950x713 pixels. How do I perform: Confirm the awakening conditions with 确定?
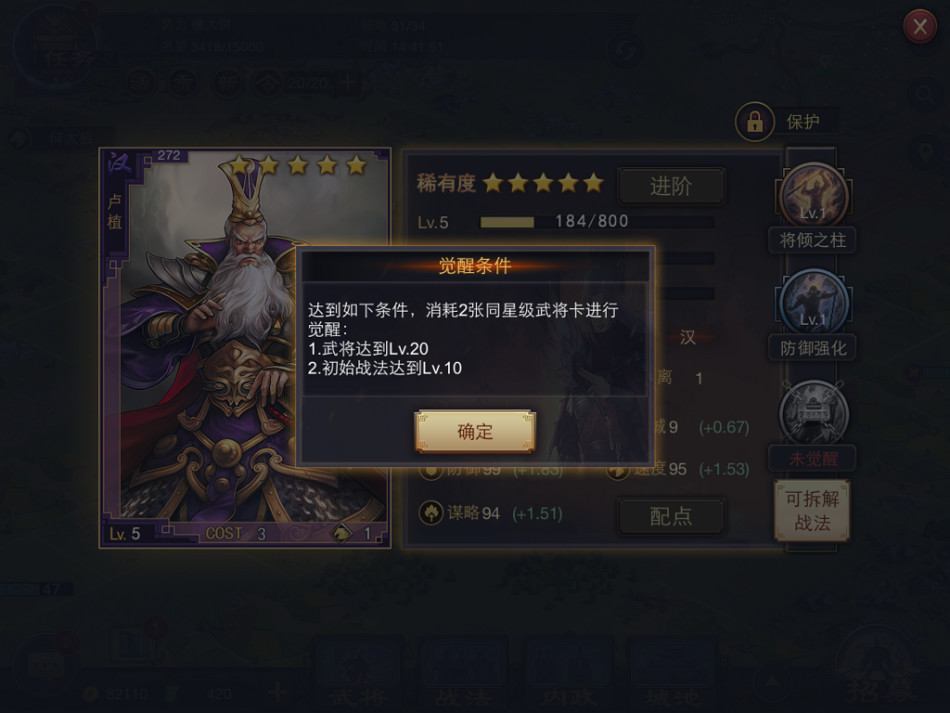coord(474,431)
